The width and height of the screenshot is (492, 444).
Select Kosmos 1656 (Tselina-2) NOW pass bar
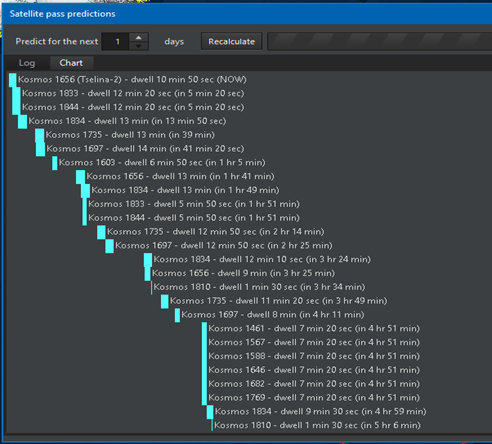(x=13, y=80)
